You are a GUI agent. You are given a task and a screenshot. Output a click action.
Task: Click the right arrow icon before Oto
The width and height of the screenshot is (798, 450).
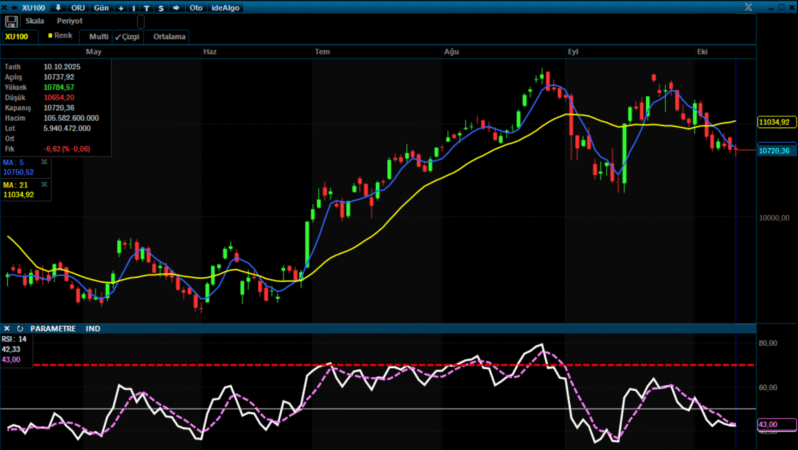(176, 7)
